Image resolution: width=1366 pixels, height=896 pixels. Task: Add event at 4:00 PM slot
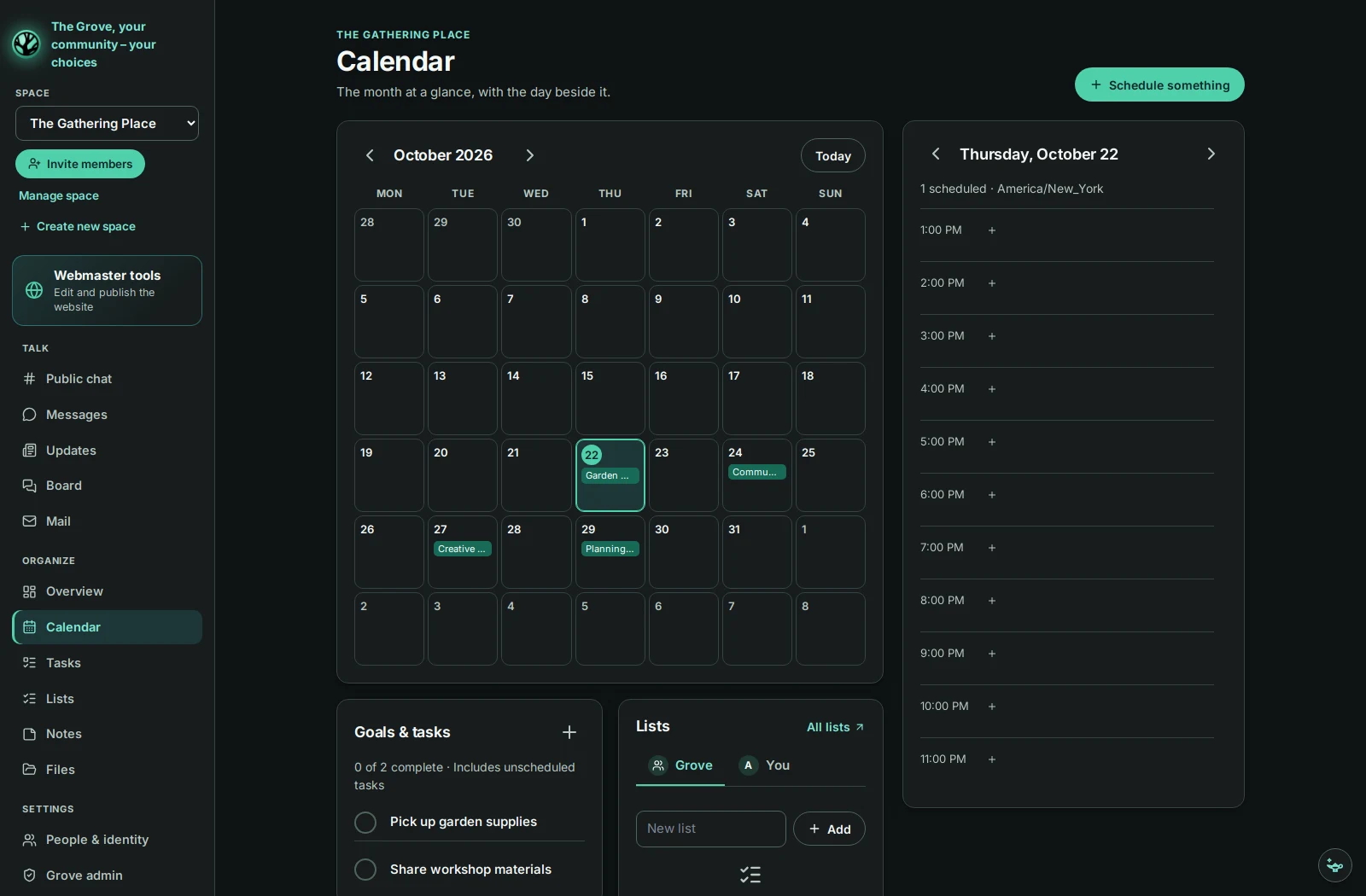[x=992, y=389]
